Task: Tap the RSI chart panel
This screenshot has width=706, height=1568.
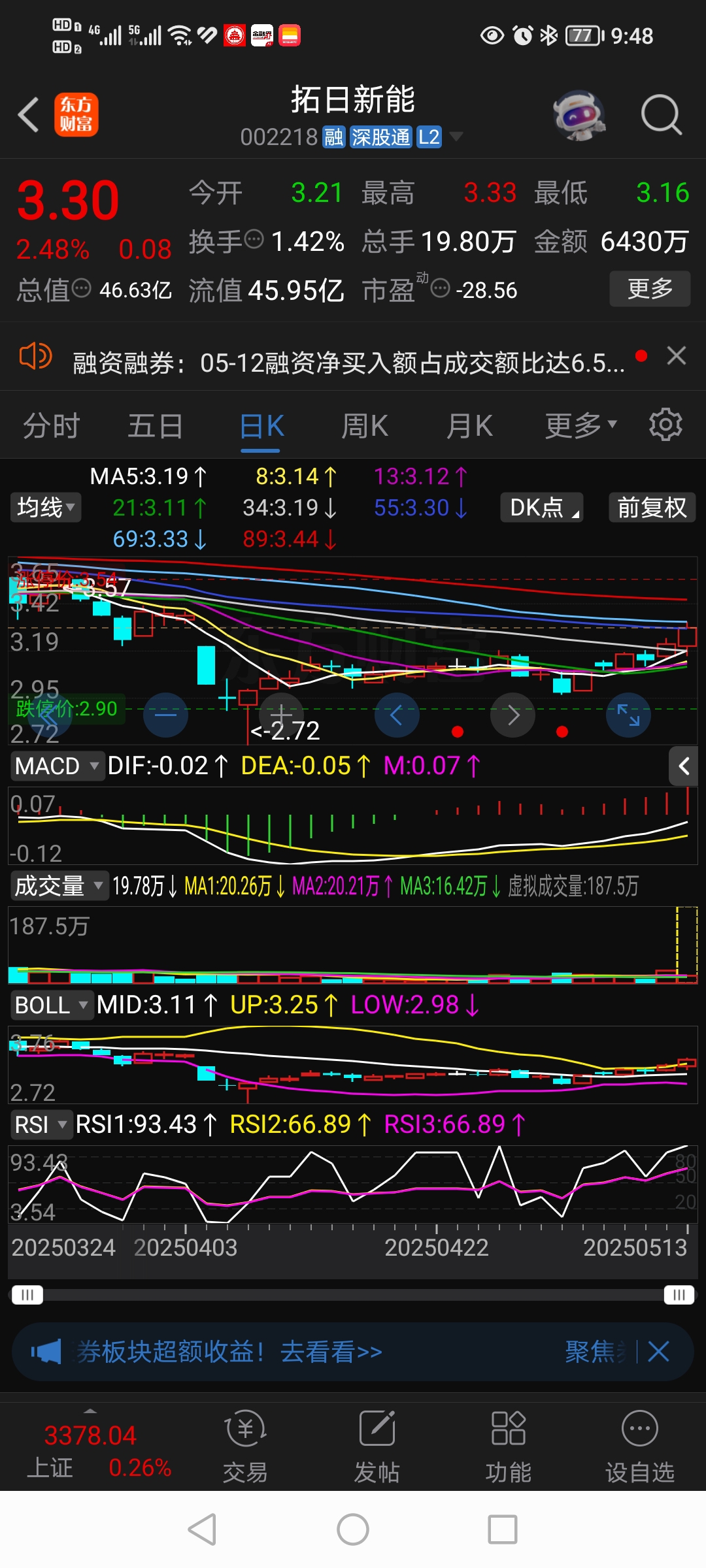Action: (353, 1183)
